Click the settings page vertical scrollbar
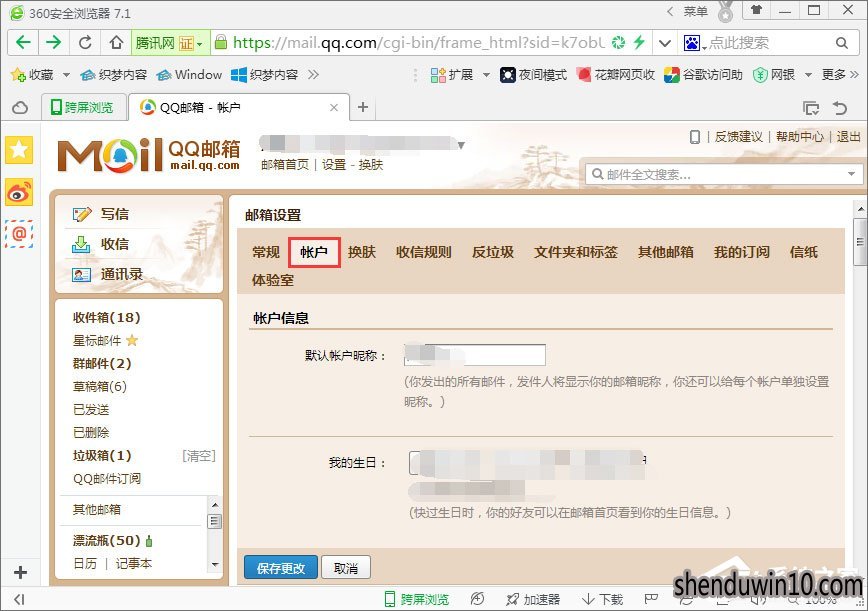 click(x=860, y=241)
